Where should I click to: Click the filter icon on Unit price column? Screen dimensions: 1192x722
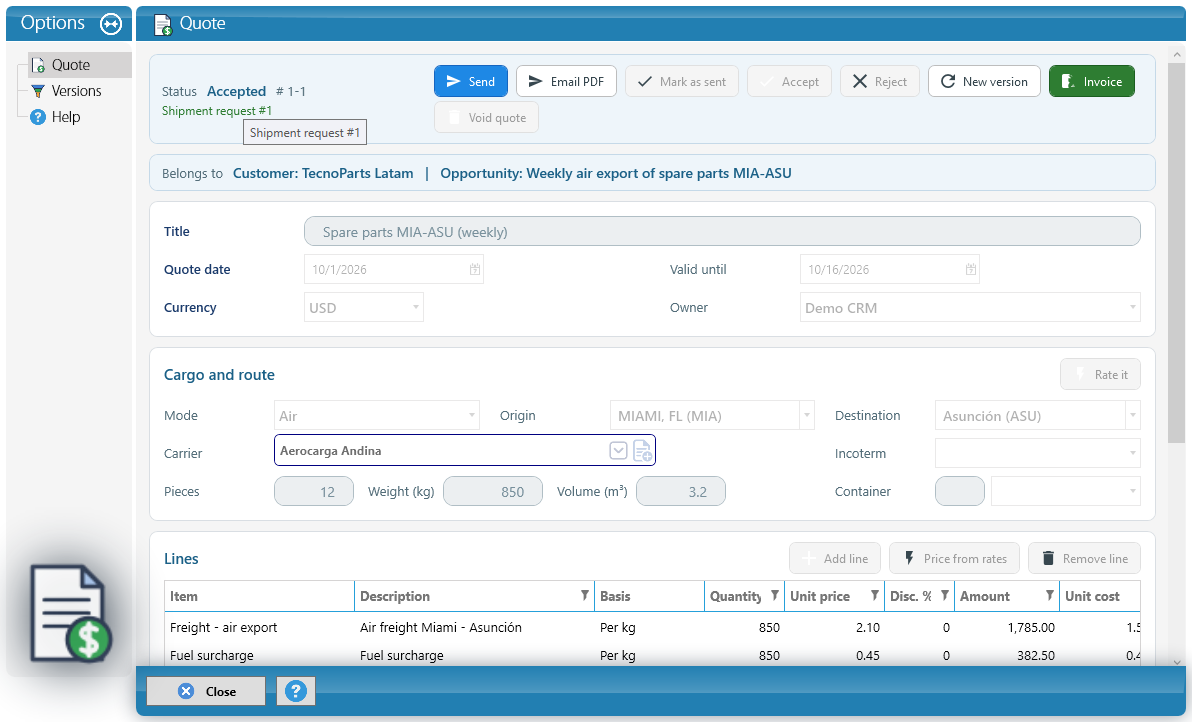[875, 596]
